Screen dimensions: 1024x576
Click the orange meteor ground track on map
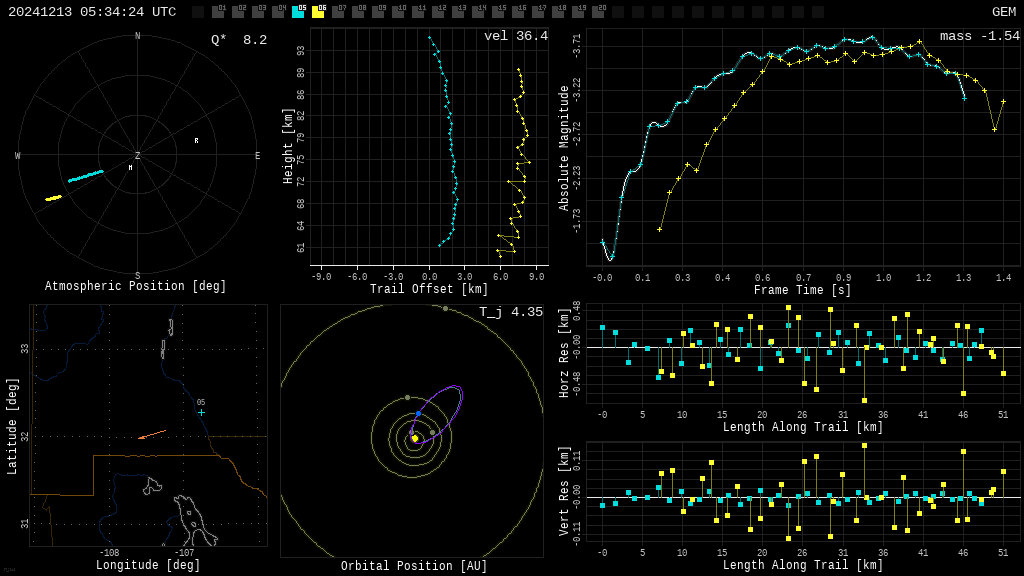pos(153,434)
